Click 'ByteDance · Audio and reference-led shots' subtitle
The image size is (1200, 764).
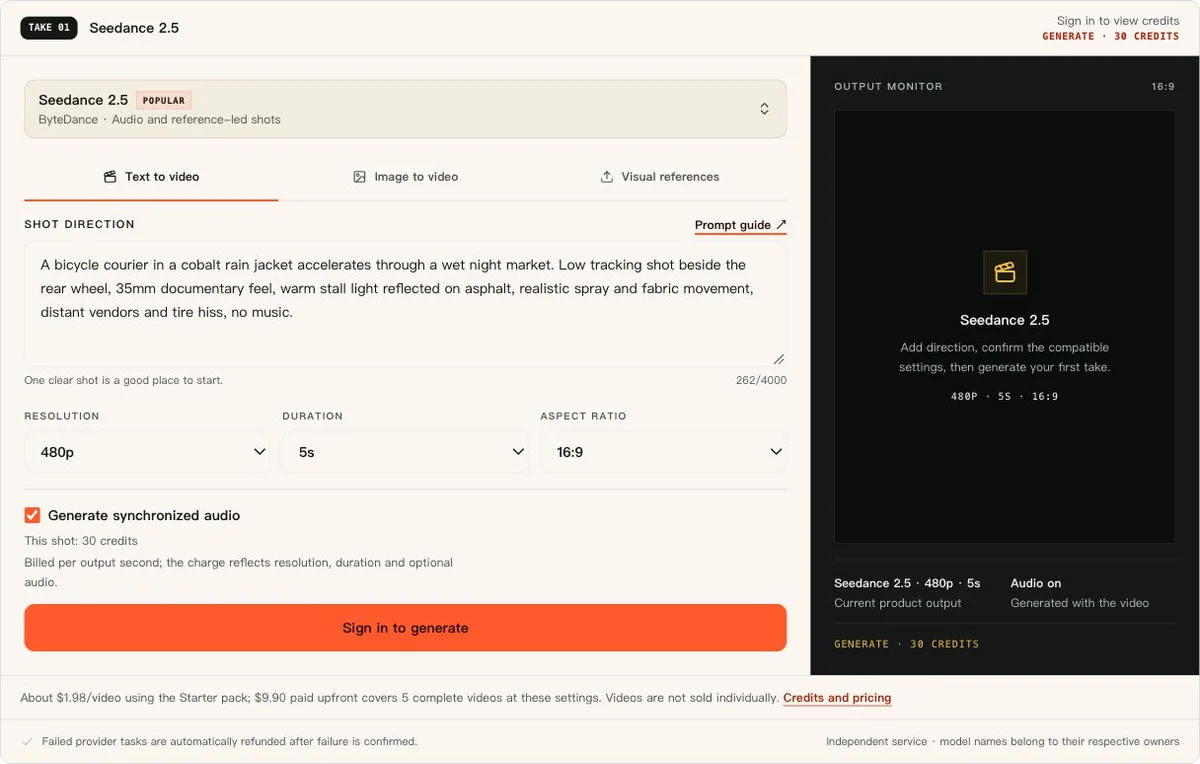[x=160, y=120]
